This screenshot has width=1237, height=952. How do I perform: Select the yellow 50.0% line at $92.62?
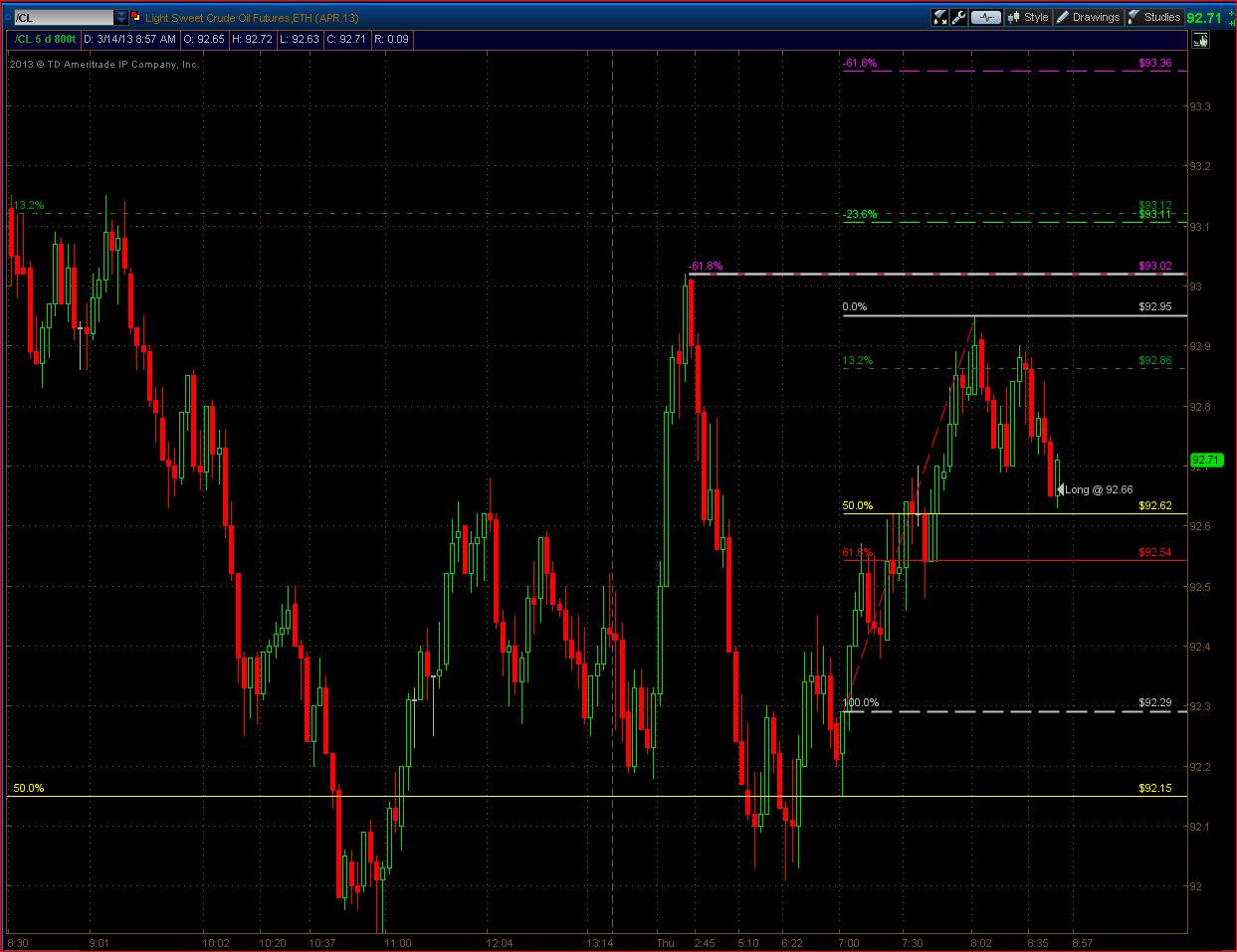click(1014, 513)
